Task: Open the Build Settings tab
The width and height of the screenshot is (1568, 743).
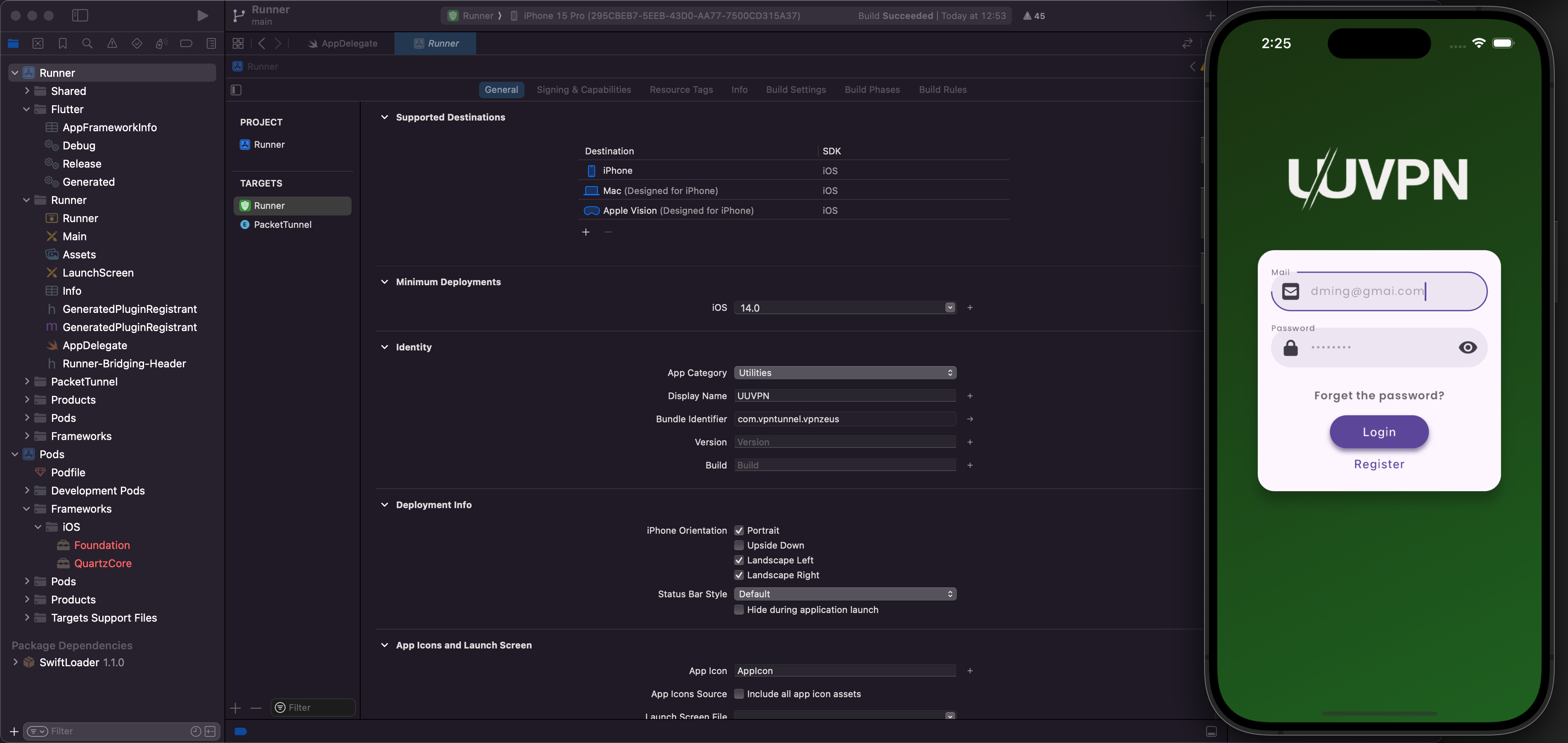Action: pyautogui.click(x=796, y=90)
